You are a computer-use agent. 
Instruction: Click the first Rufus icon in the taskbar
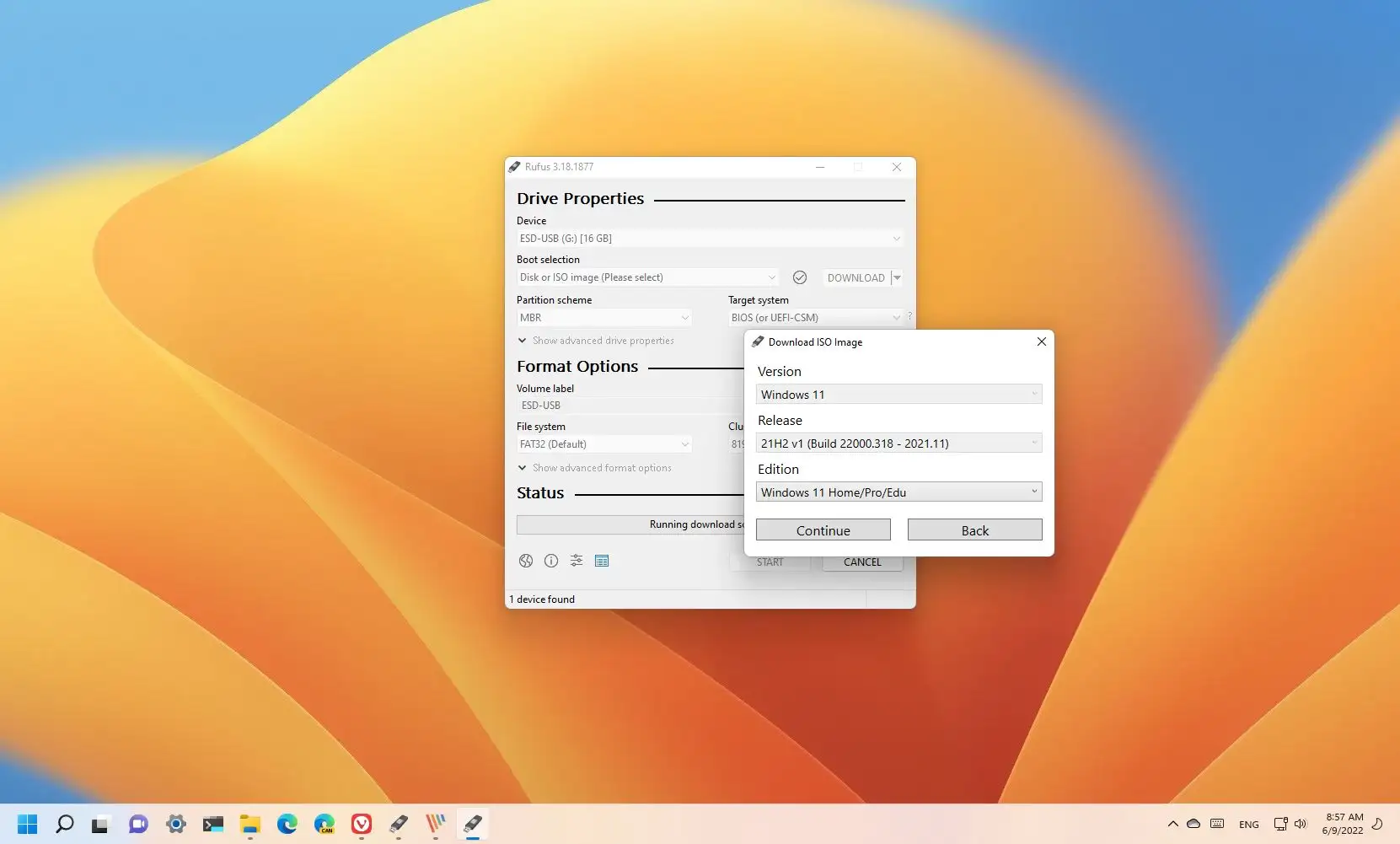click(399, 824)
